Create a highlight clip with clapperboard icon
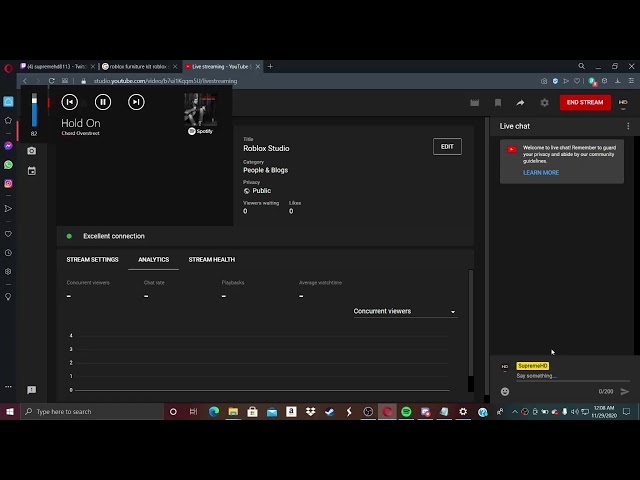This screenshot has width=640, height=480. click(x=475, y=102)
